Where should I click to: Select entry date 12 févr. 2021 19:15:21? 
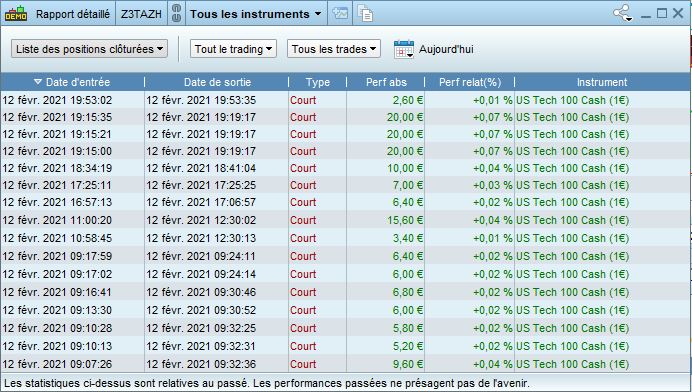point(57,134)
